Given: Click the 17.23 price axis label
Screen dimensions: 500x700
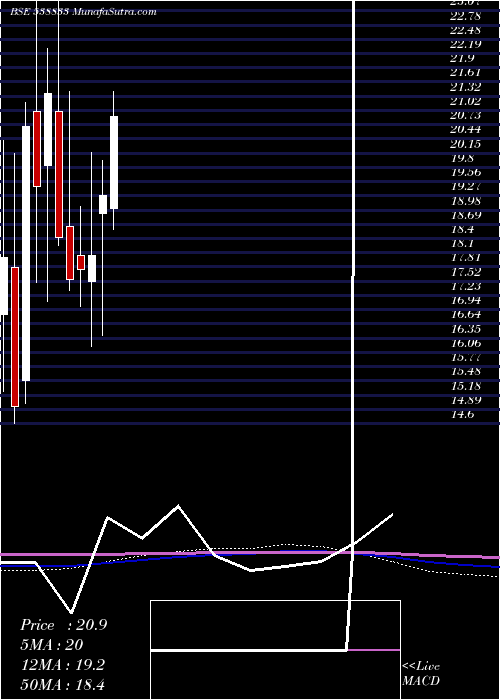Looking at the screenshot, I should tap(466, 286).
